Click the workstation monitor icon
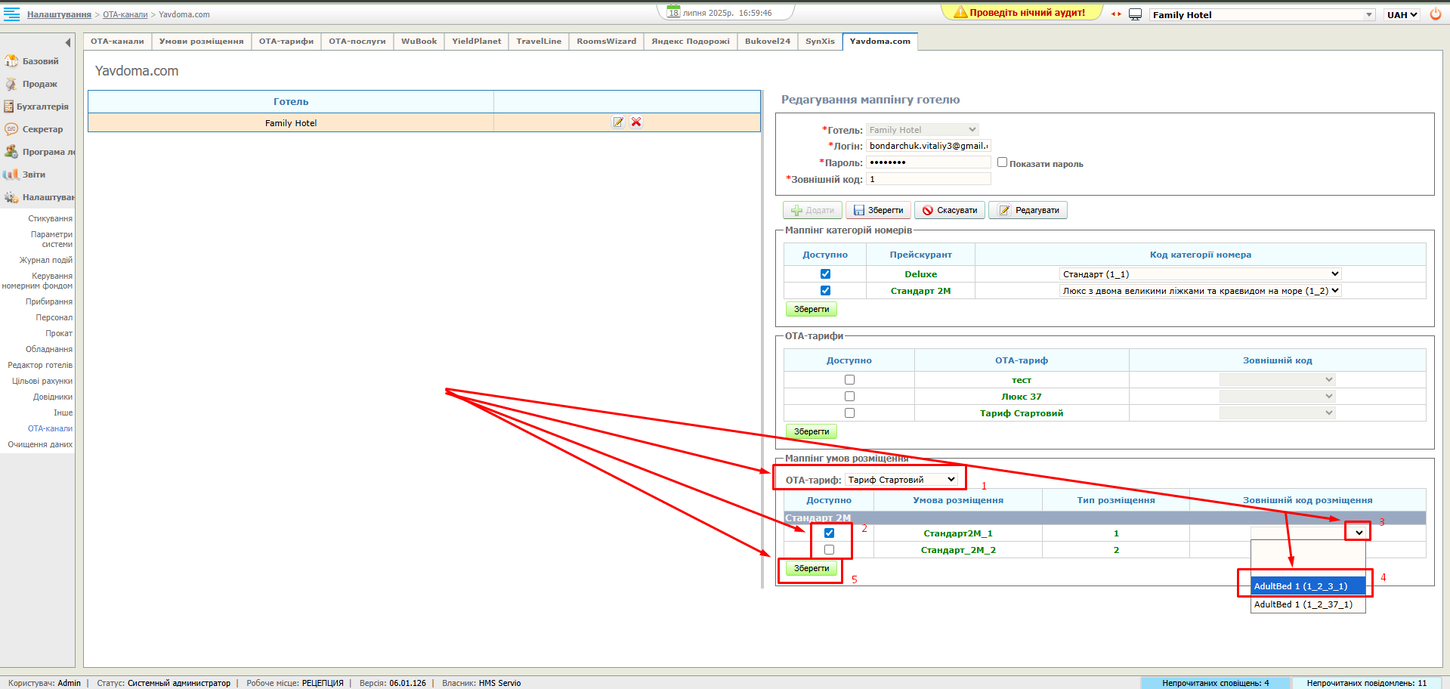Image resolution: width=1450 pixels, height=689 pixels. tap(1135, 15)
